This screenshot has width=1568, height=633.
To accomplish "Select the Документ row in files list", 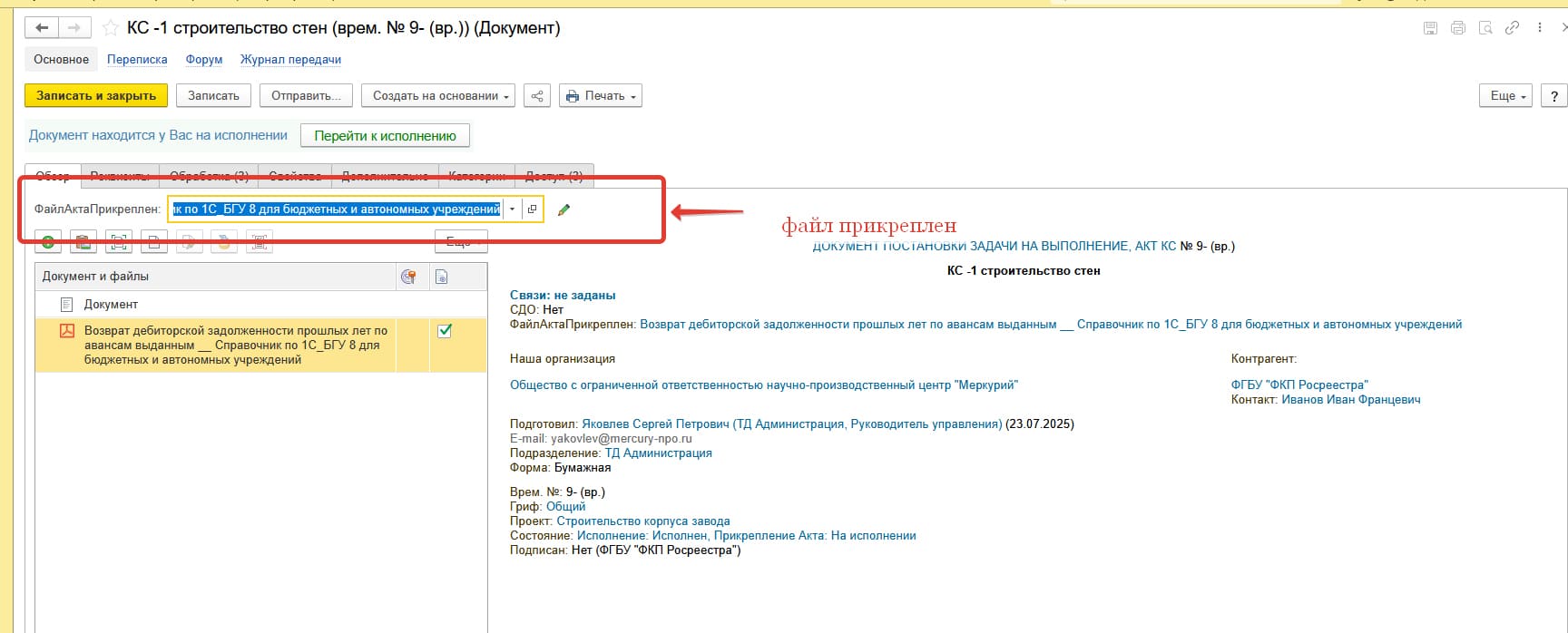I will (x=111, y=305).
